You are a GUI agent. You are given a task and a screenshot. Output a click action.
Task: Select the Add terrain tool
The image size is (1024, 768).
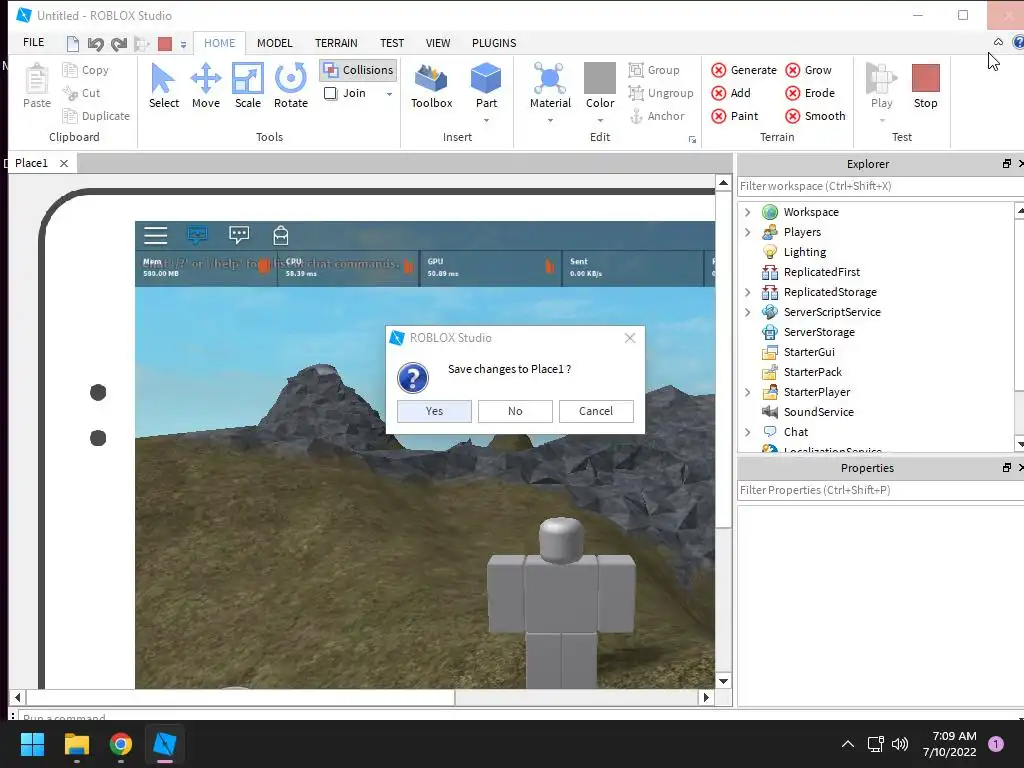[731, 93]
